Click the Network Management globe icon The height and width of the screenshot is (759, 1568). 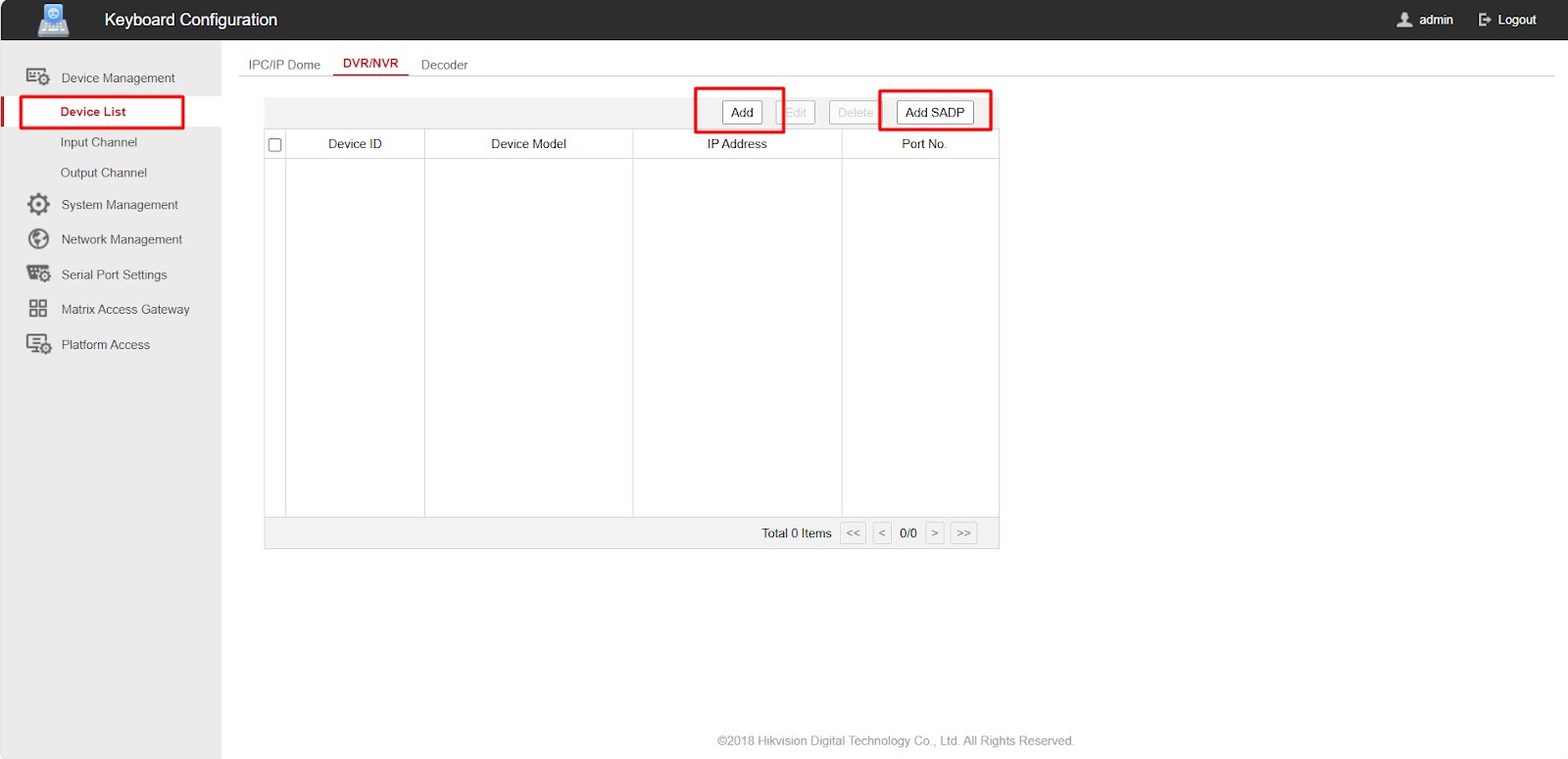[x=38, y=239]
